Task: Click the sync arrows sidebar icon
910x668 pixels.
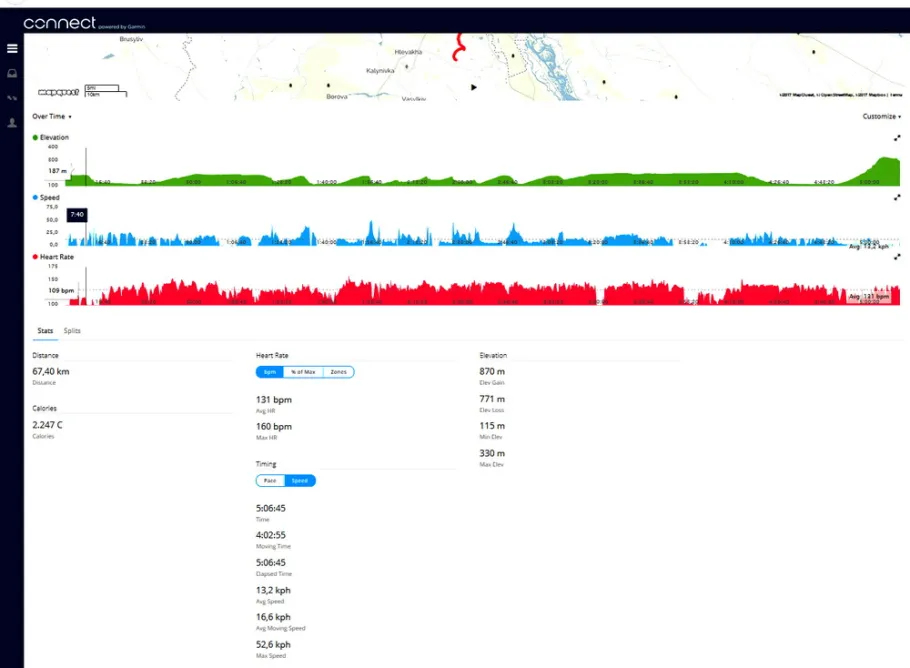Action: pyautogui.click(x=12, y=98)
